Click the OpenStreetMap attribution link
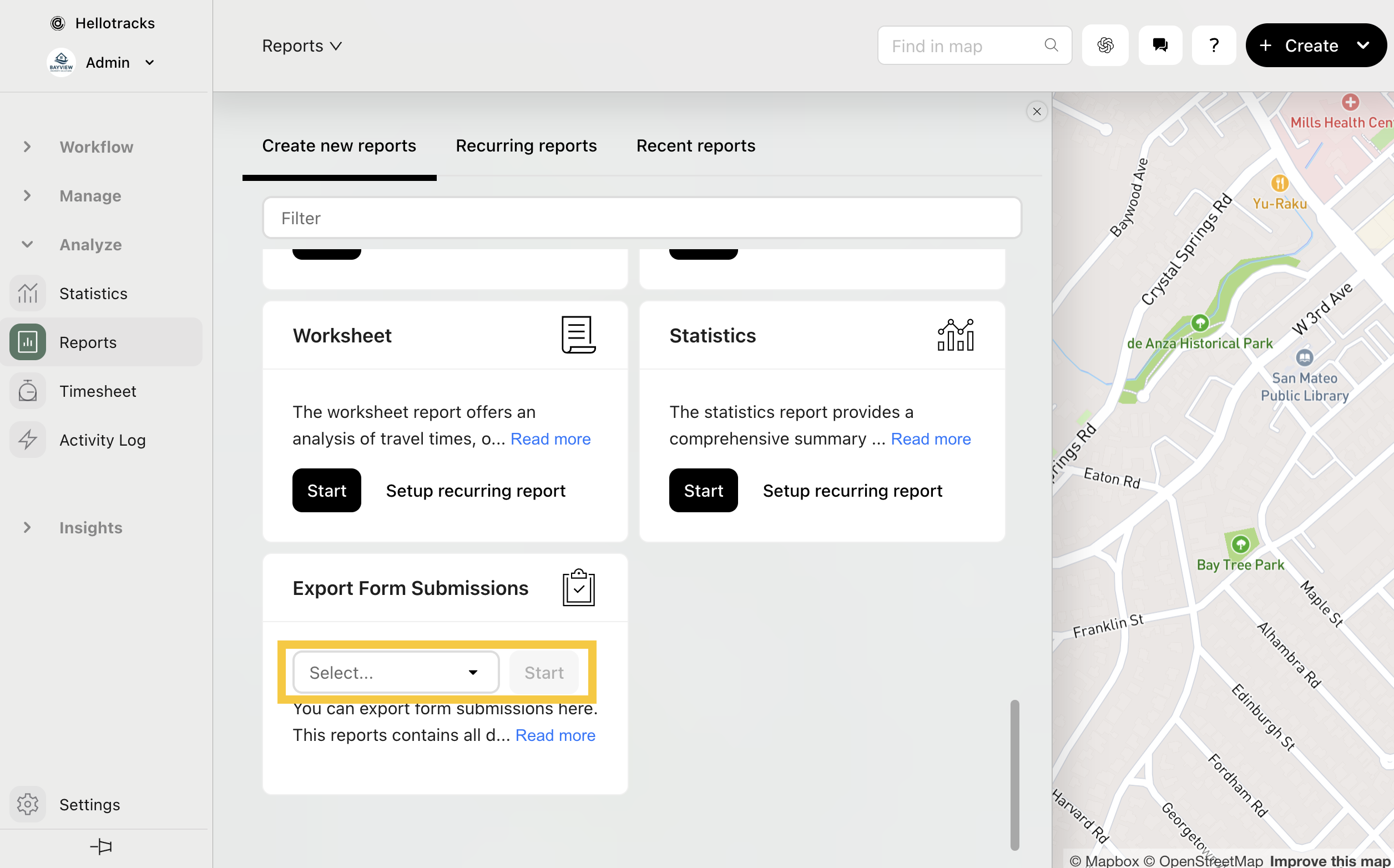The width and height of the screenshot is (1394, 868). coord(1204,861)
